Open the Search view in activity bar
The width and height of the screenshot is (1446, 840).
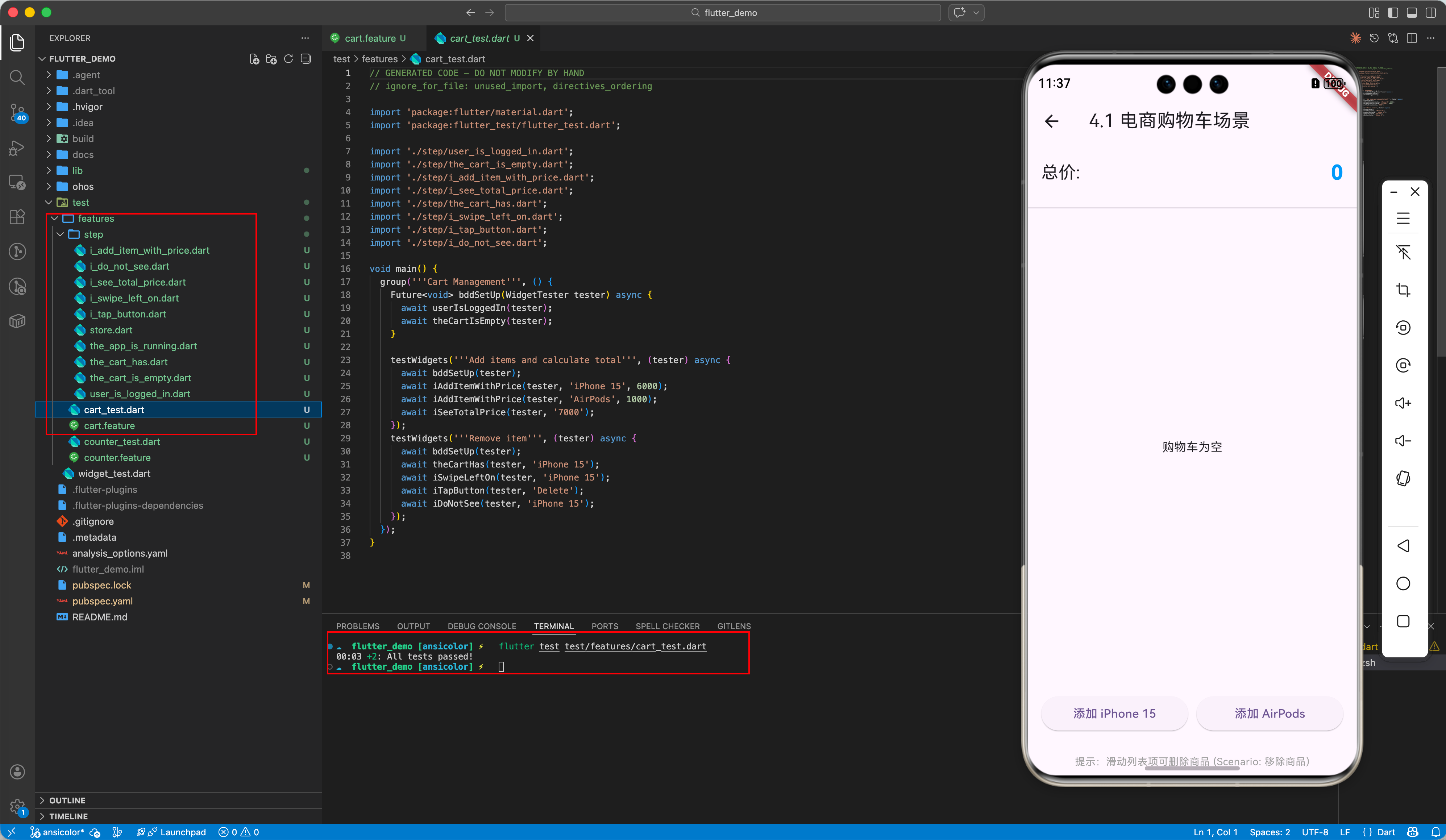tap(17, 78)
